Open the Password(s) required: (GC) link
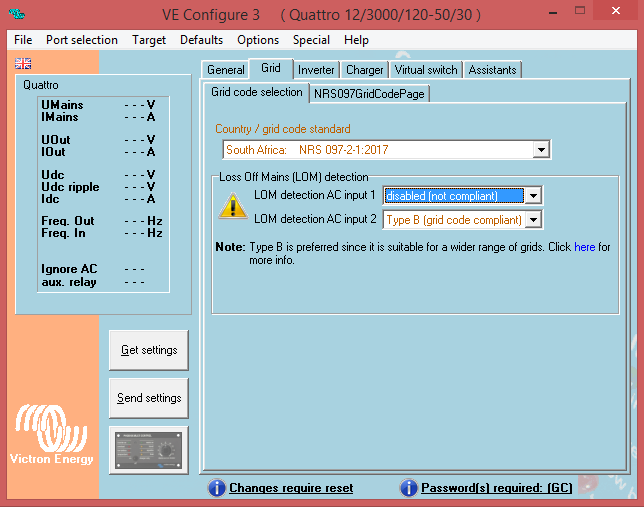Image resolution: width=644 pixels, height=507 pixels. [497, 488]
